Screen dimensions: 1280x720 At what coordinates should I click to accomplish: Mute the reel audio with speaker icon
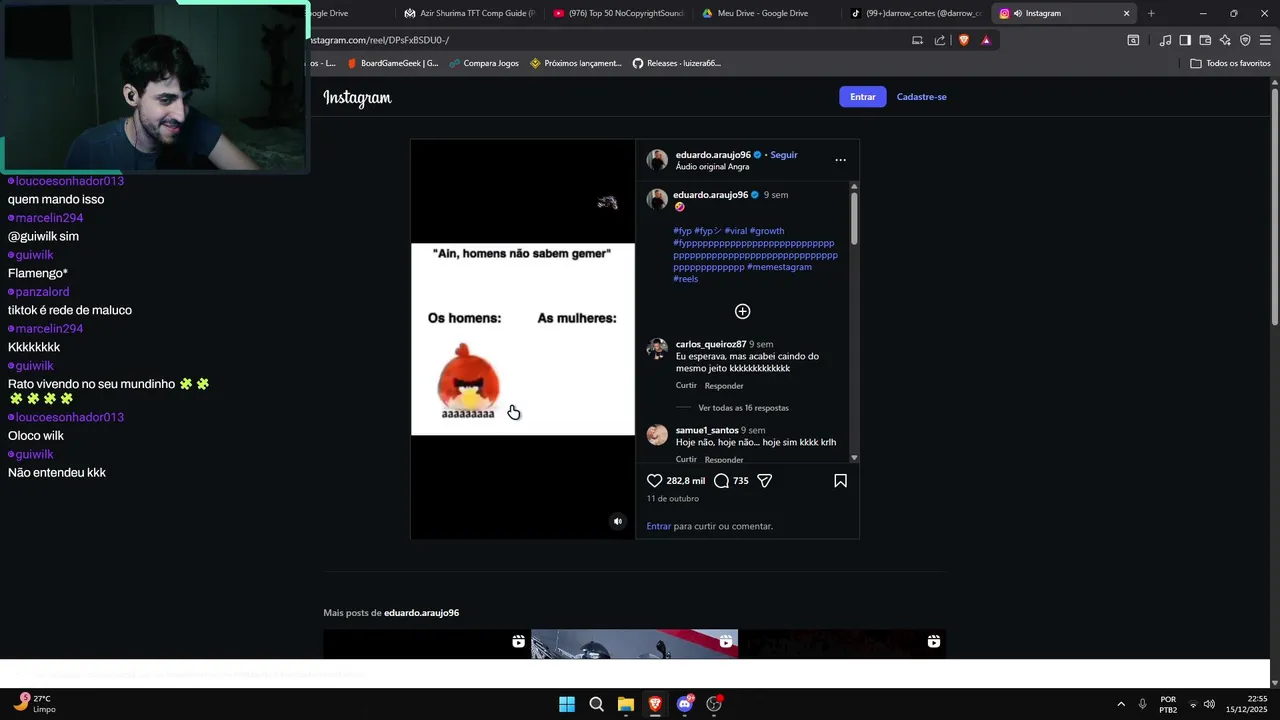coord(617,521)
